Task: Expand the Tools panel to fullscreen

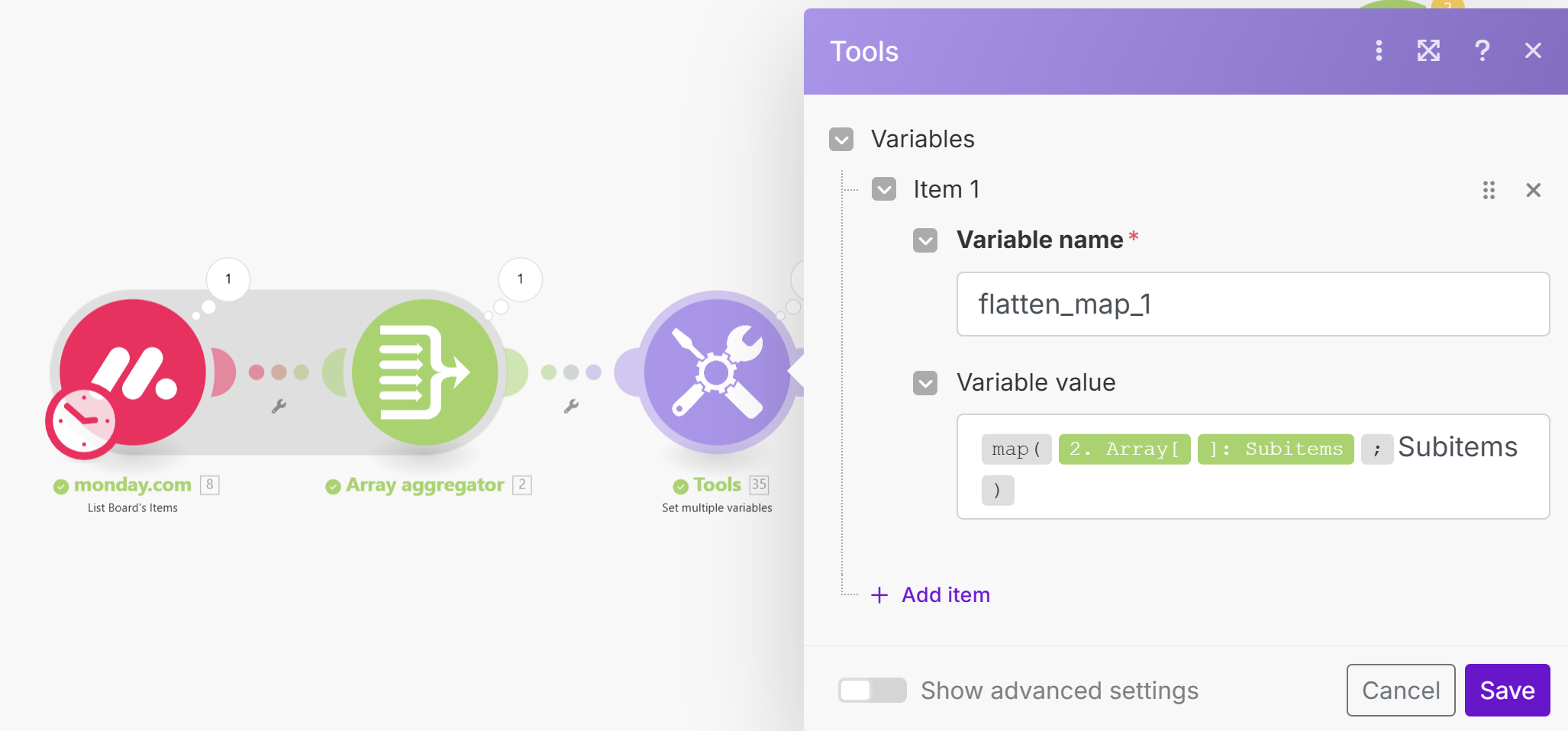Action: pyautogui.click(x=1428, y=50)
